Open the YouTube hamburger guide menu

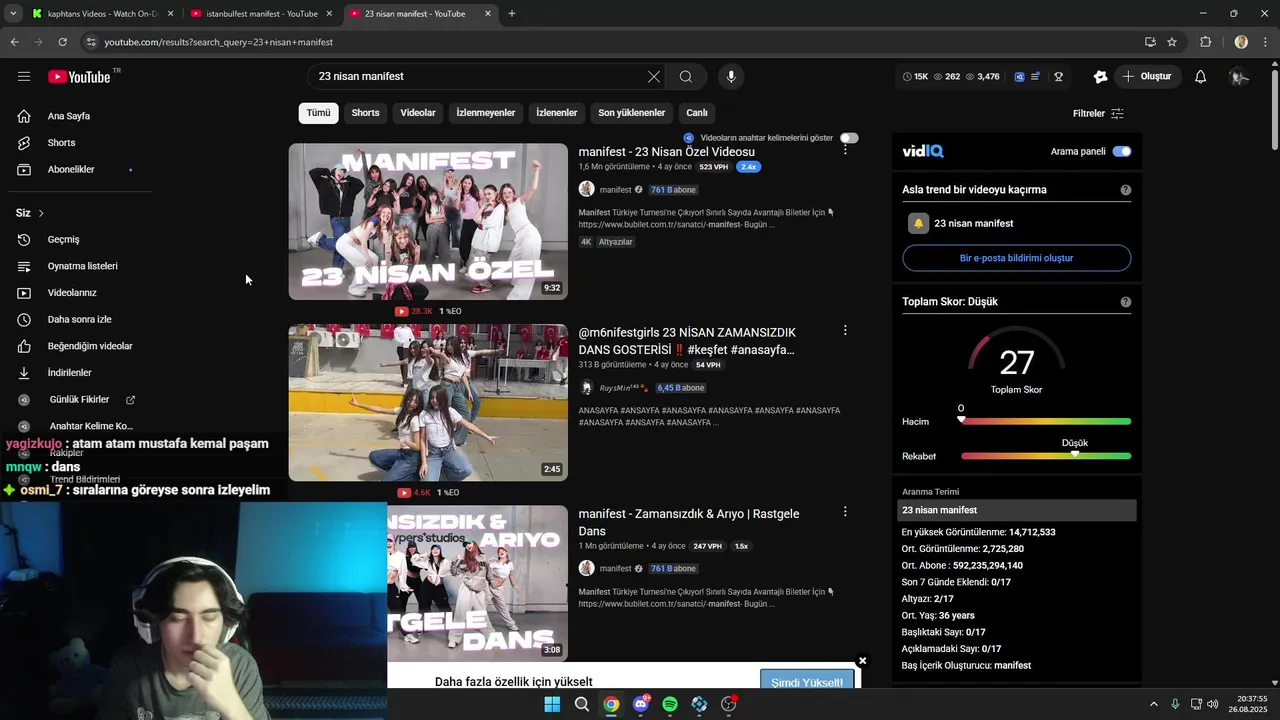click(x=24, y=77)
